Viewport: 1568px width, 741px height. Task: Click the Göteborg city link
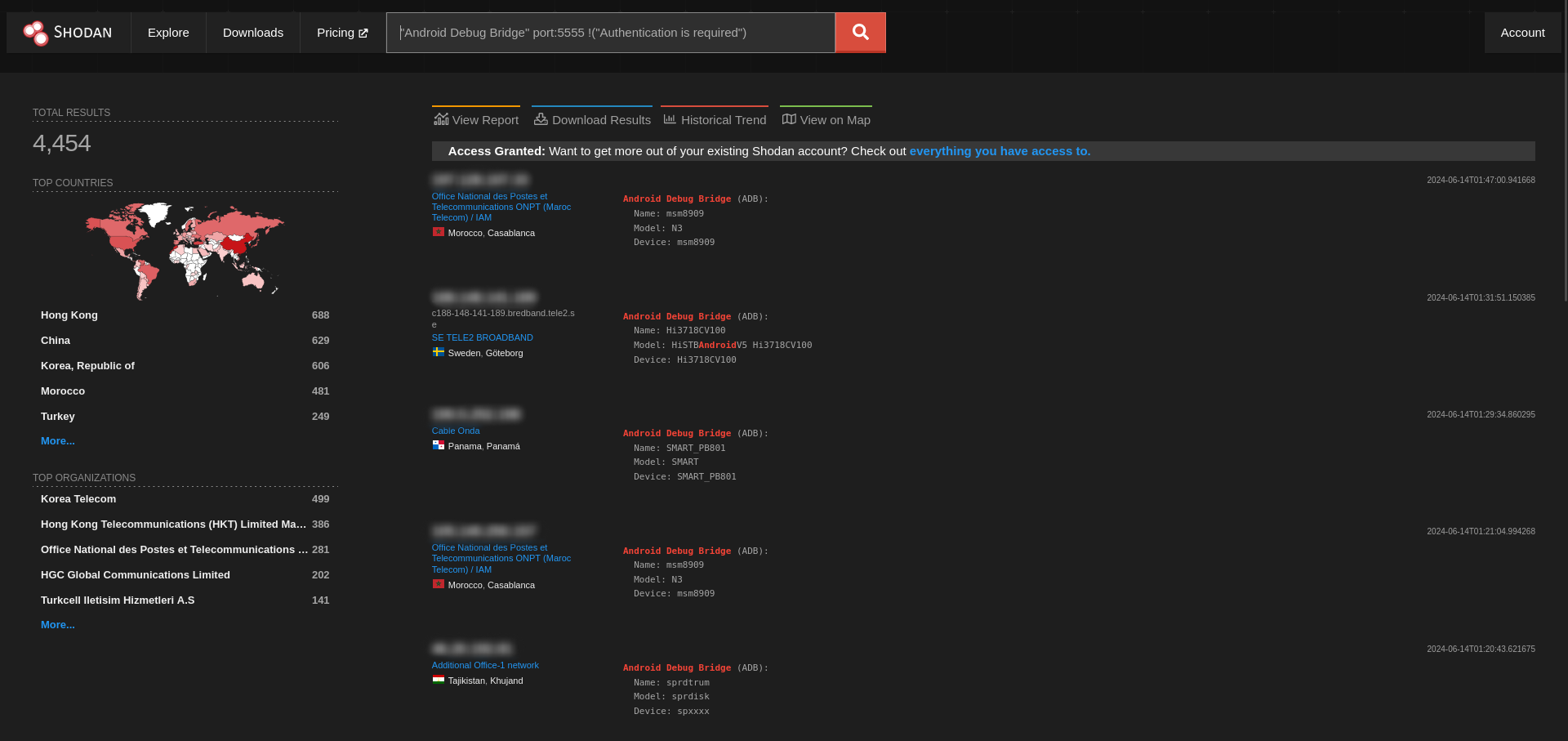pyautogui.click(x=505, y=353)
